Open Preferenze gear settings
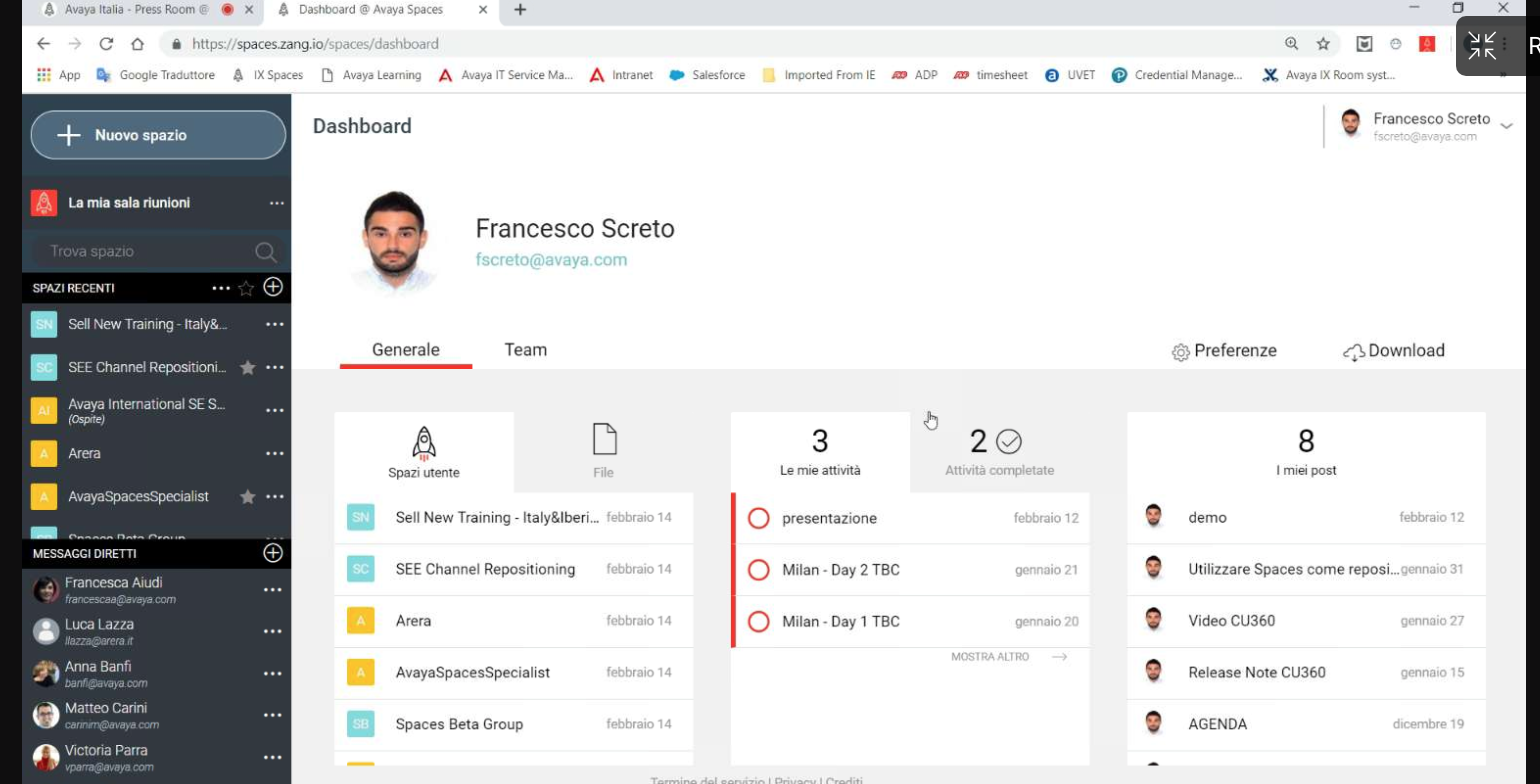1540x784 pixels. (x=1180, y=352)
